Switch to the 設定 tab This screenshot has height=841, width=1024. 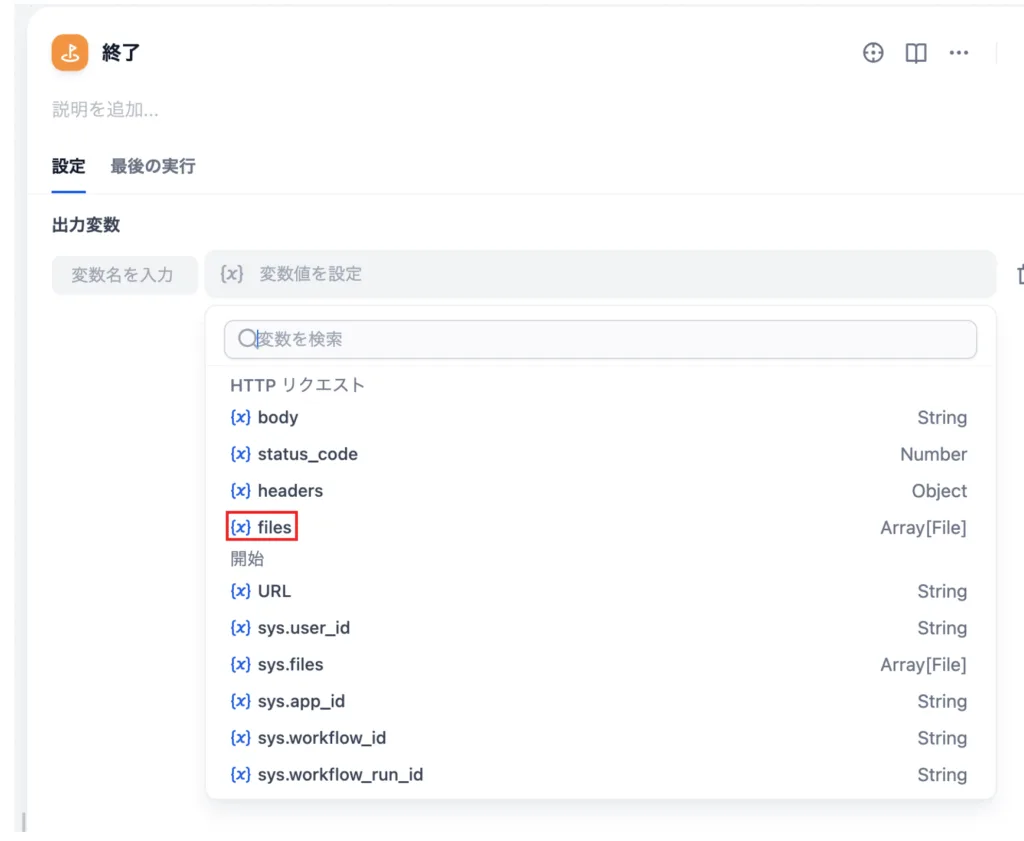point(68,166)
